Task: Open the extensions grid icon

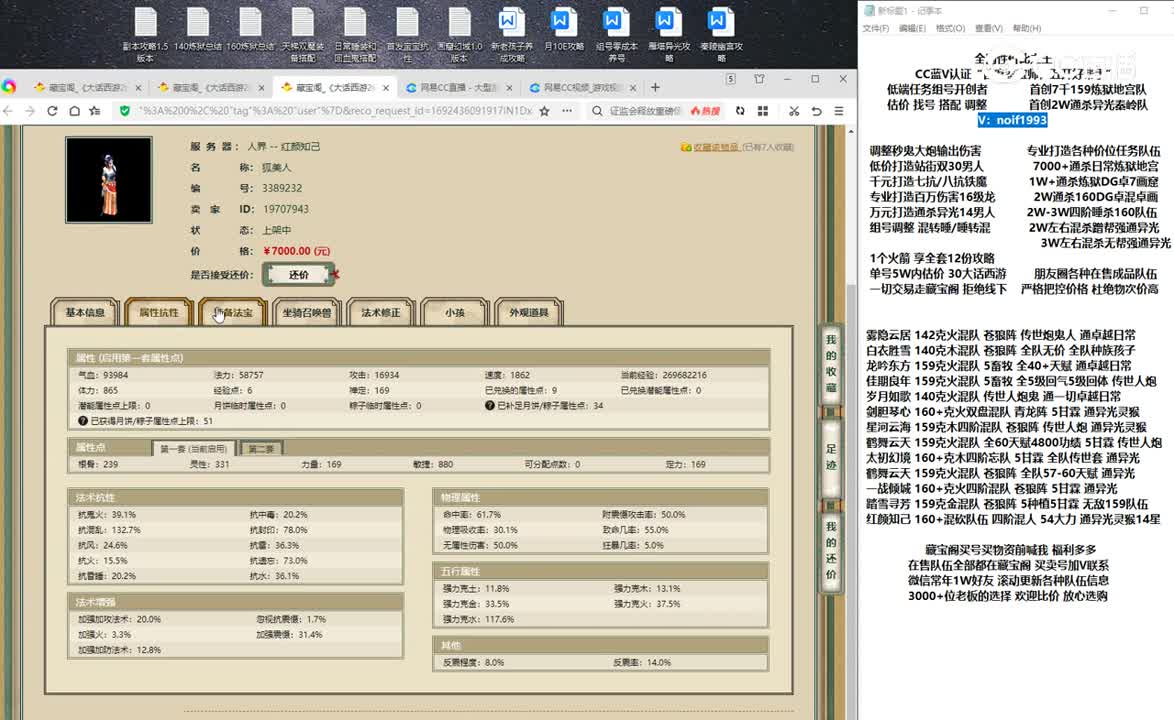Action: pyautogui.click(x=763, y=111)
